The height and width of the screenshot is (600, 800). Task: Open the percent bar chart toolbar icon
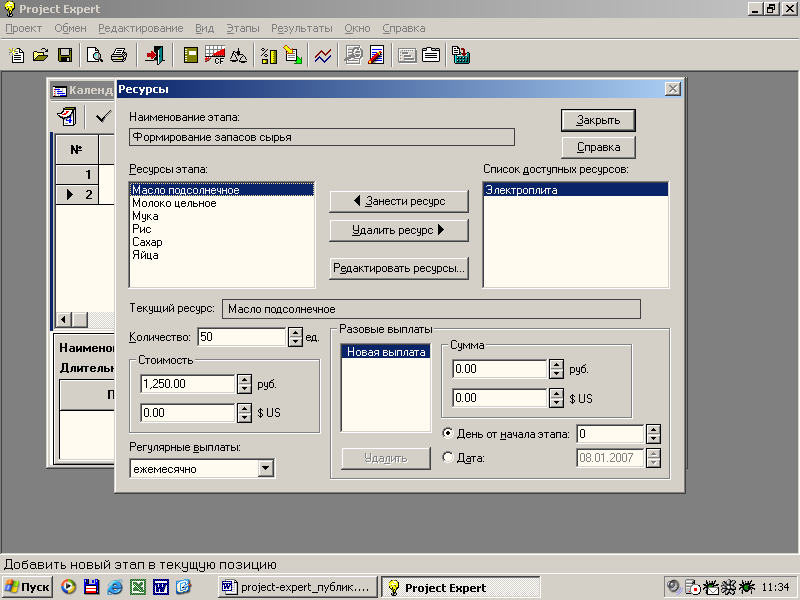click(x=269, y=55)
